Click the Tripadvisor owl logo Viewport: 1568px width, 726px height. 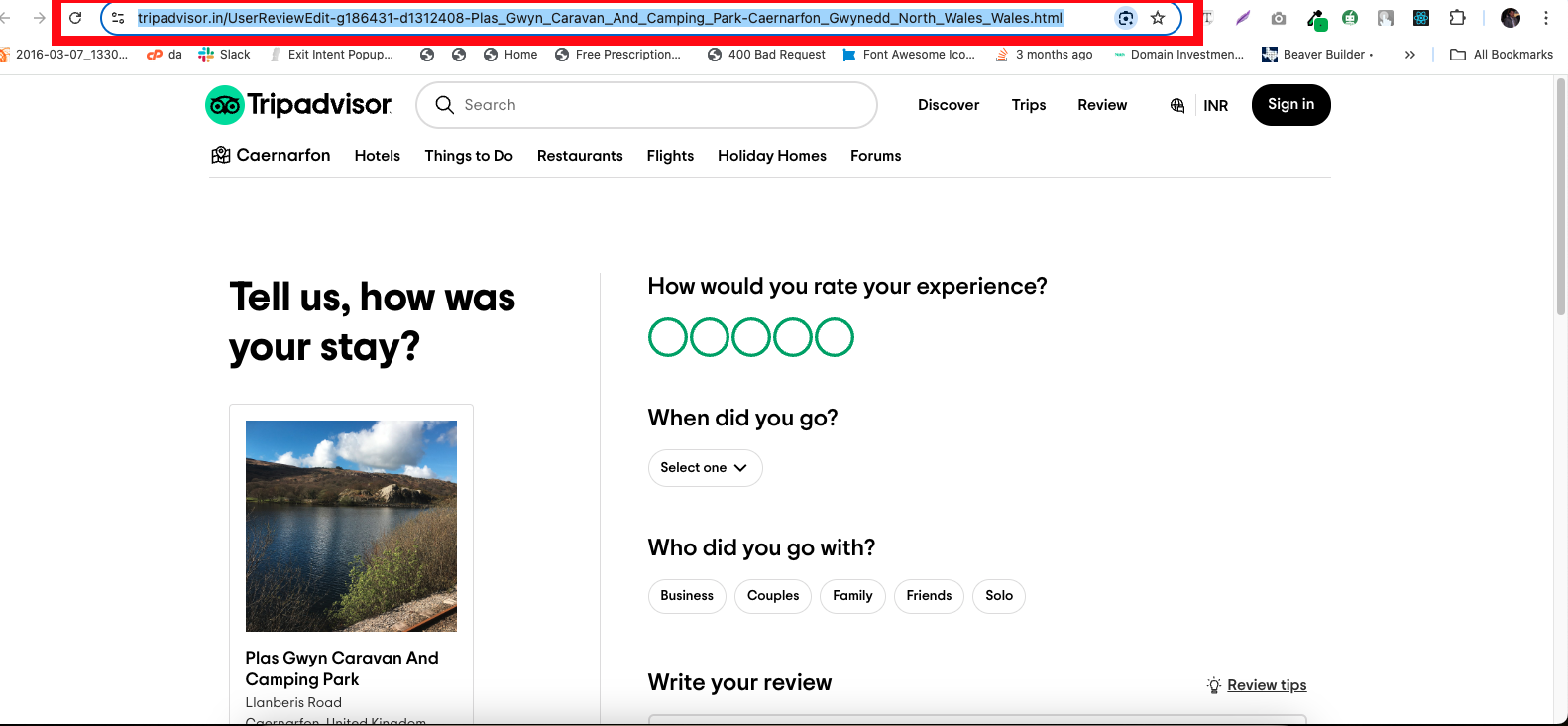pyautogui.click(x=225, y=105)
